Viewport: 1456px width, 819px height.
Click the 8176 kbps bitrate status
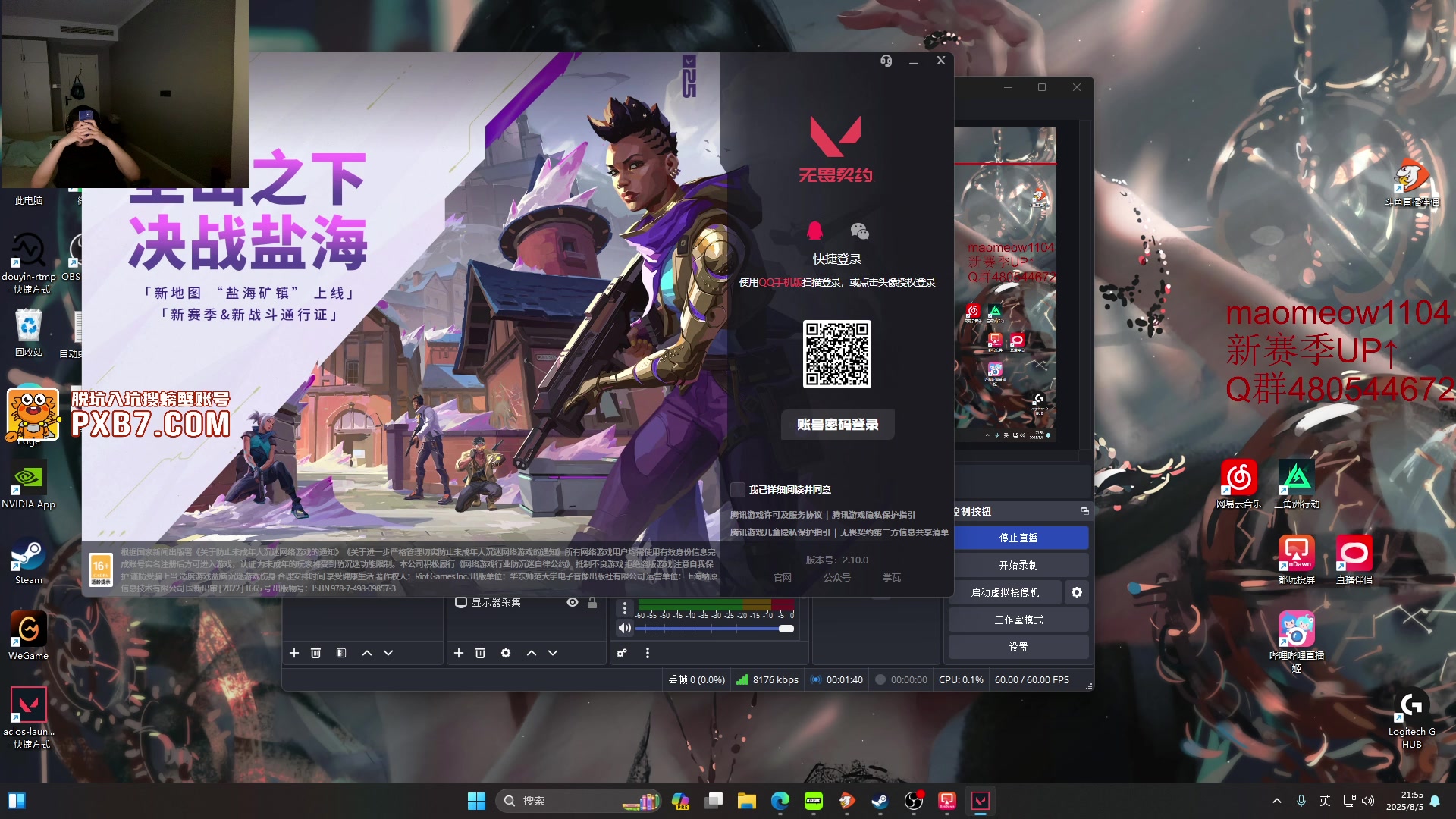pyautogui.click(x=767, y=680)
